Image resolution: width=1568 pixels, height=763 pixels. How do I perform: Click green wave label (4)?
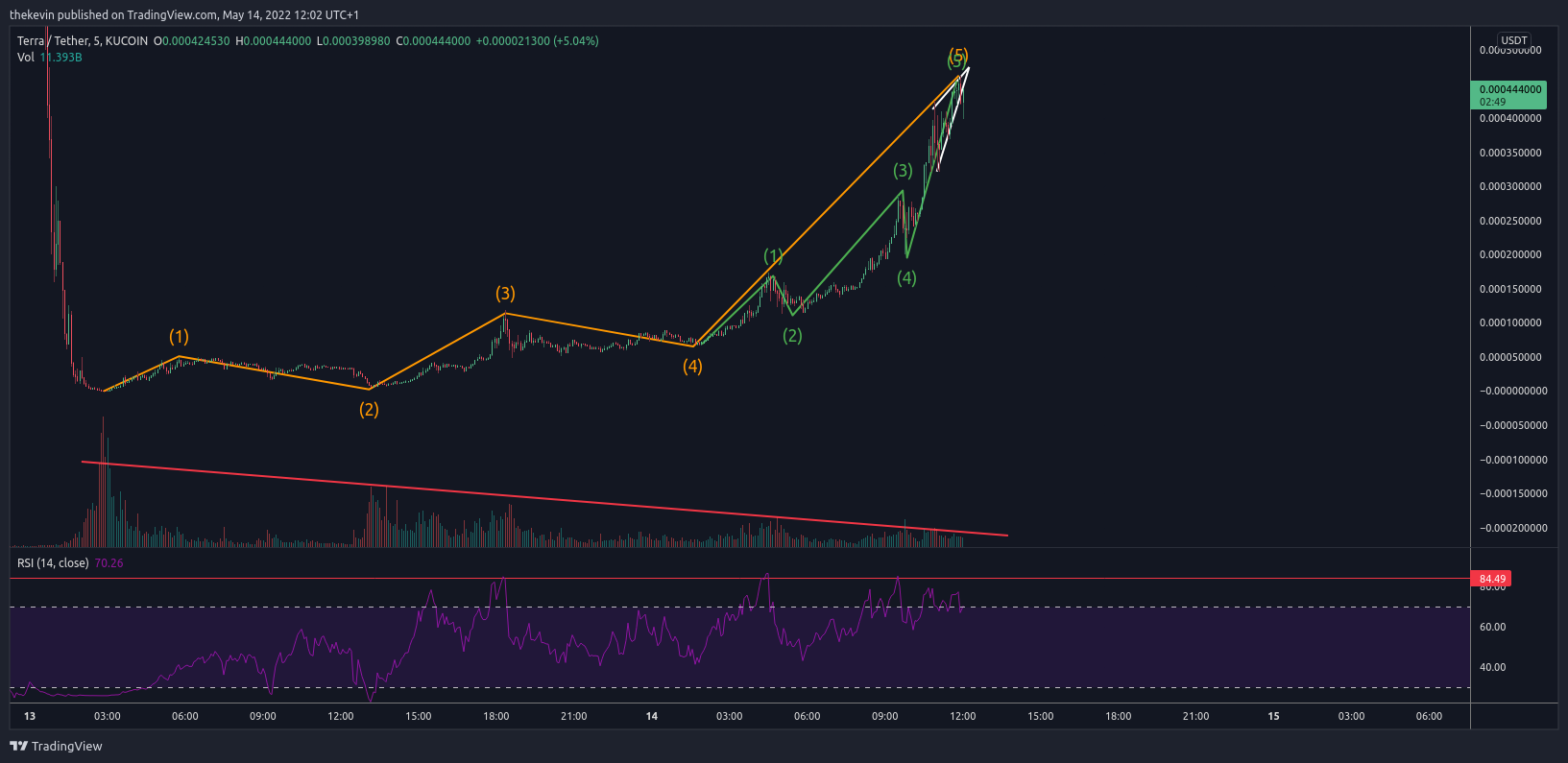point(906,278)
